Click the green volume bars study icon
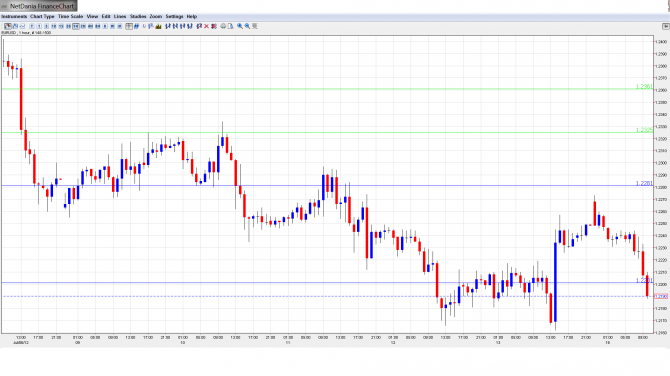Image resolution: width=670 pixels, height=376 pixels. pyautogui.click(x=159, y=26)
